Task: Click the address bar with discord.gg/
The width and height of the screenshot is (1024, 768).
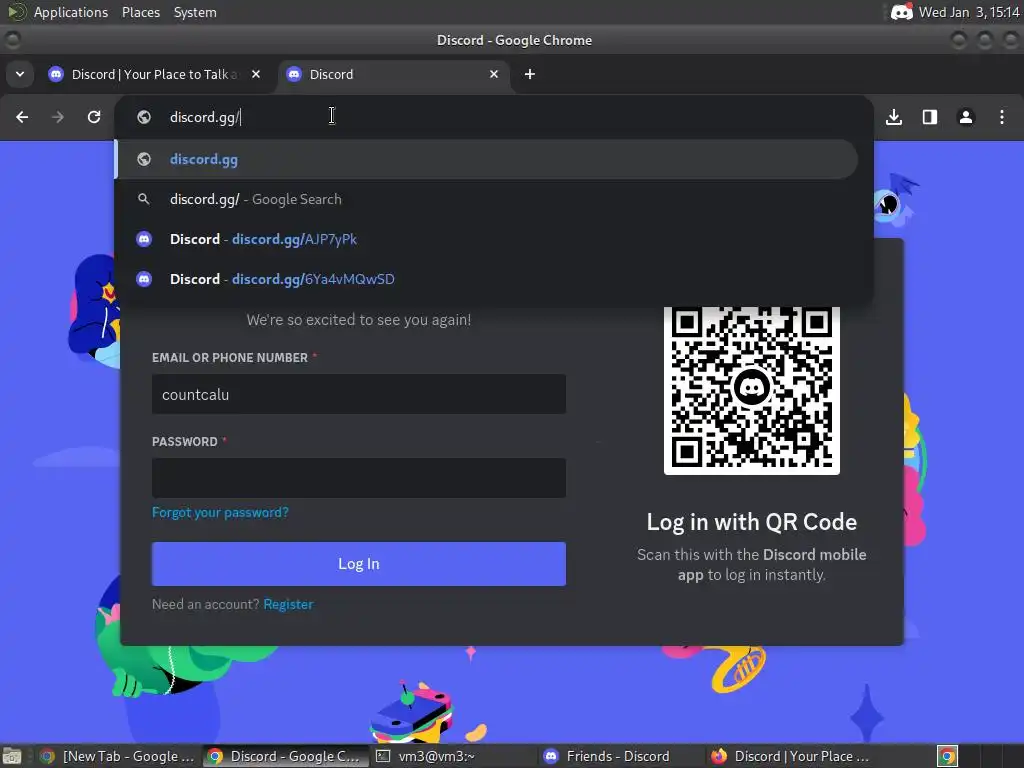Action: tap(494, 117)
